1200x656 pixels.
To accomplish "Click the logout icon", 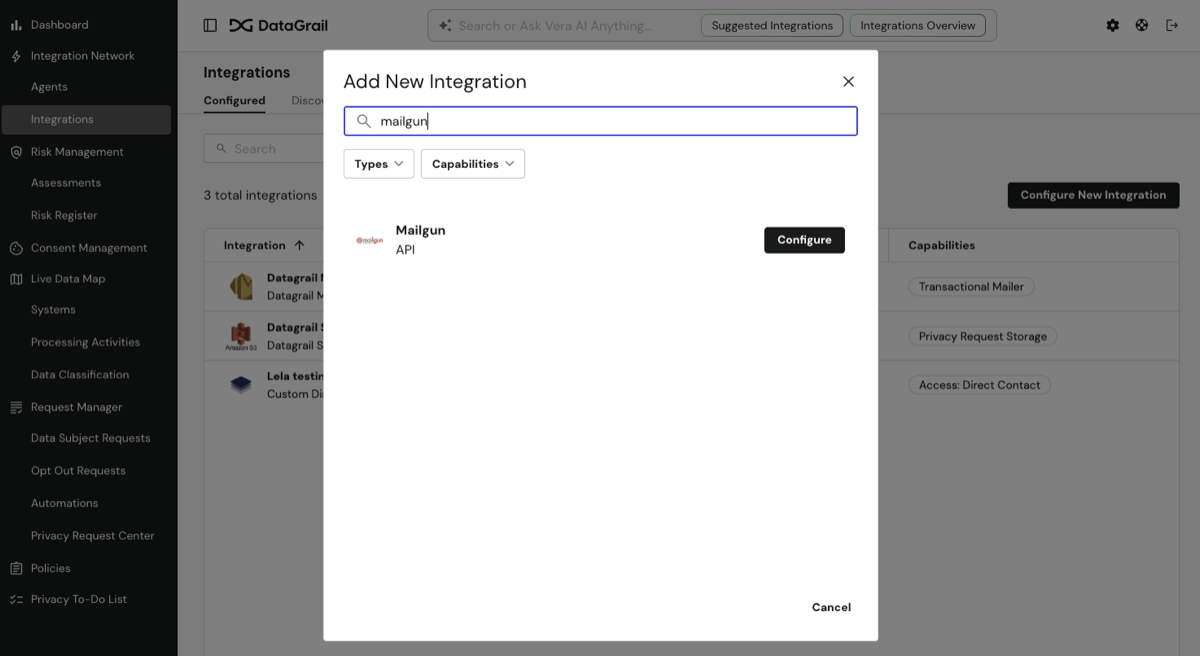I will click(x=1172, y=26).
